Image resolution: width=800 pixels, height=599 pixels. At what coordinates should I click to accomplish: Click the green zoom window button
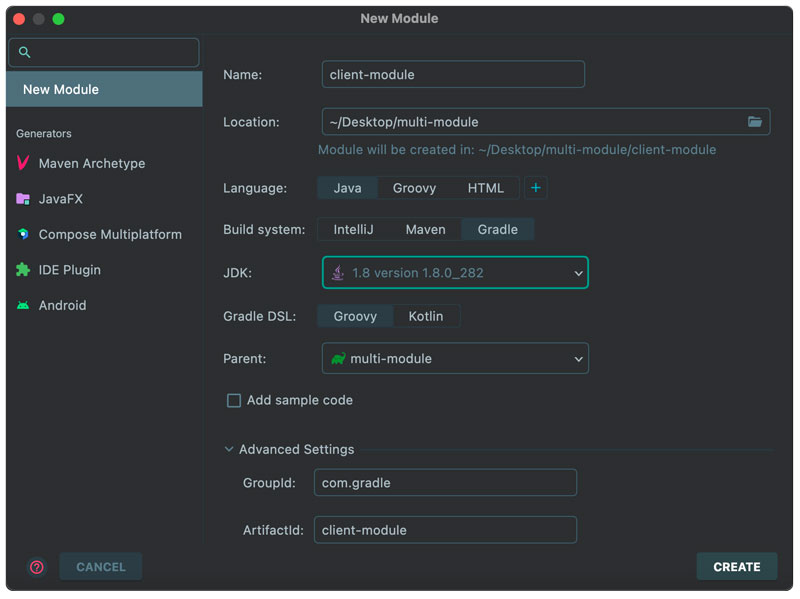(59, 19)
